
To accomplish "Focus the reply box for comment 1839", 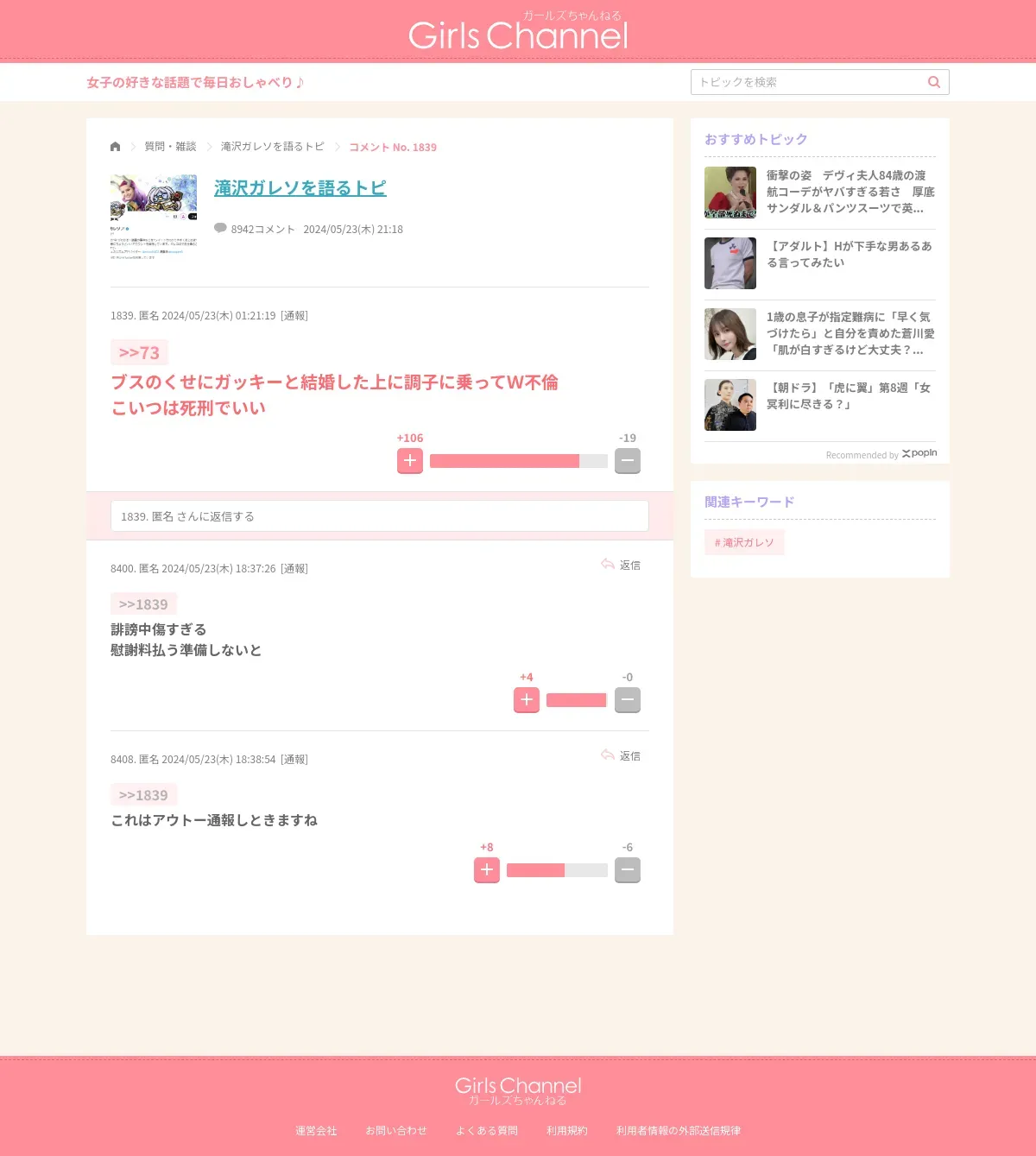I will click(x=380, y=516).
